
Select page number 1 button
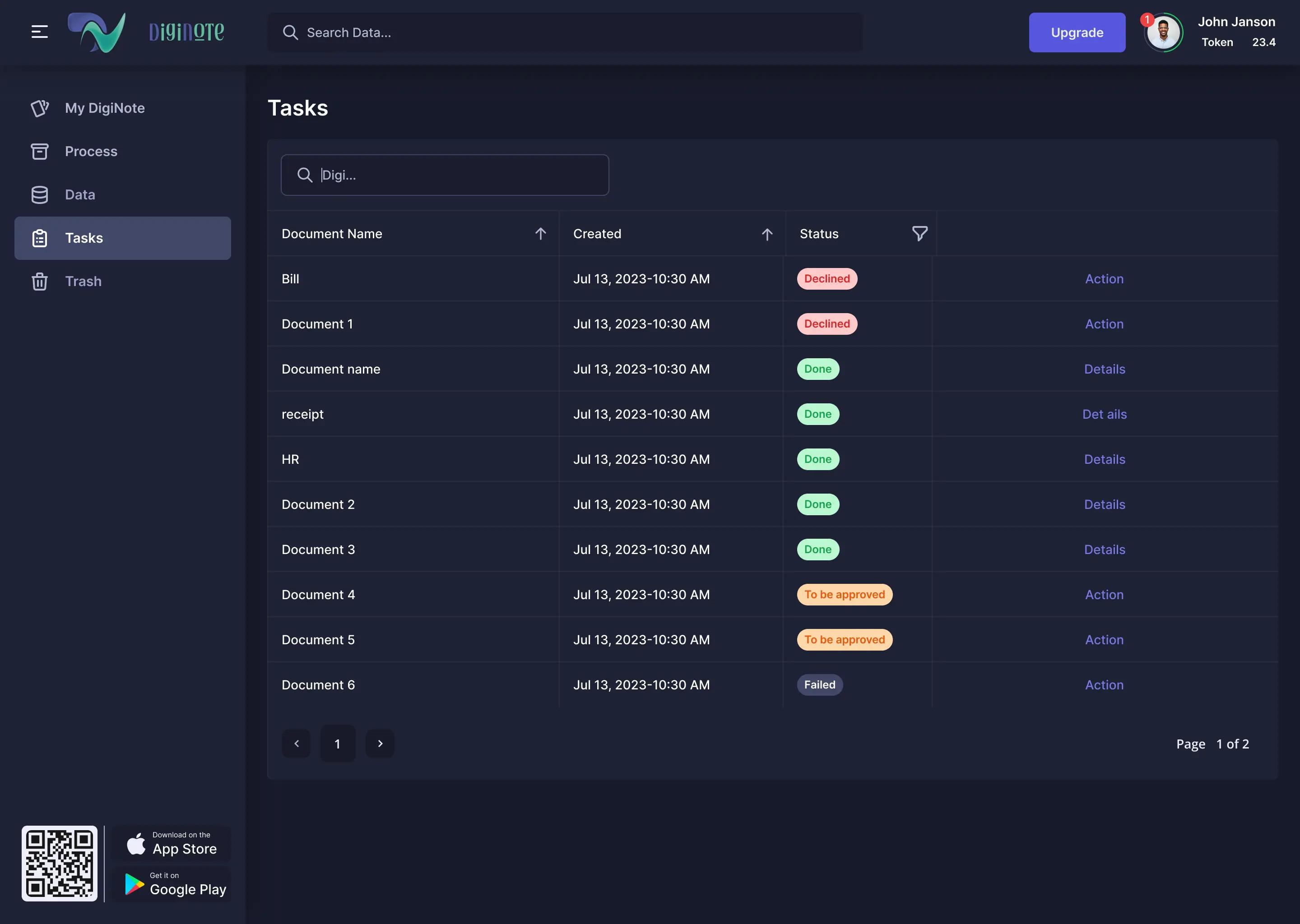[x=338, y=743]
